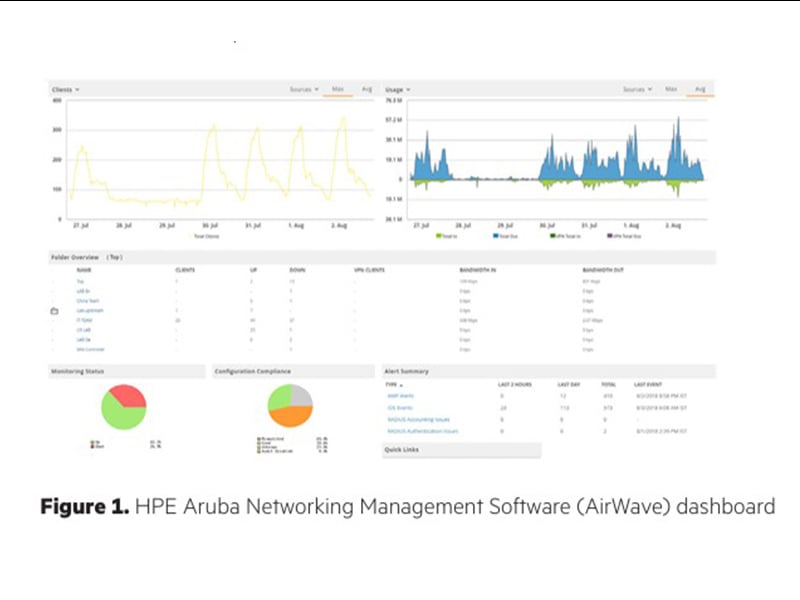Click the Quick Links panel header
This screenshot has width=800, height=600.
[461, 449]
